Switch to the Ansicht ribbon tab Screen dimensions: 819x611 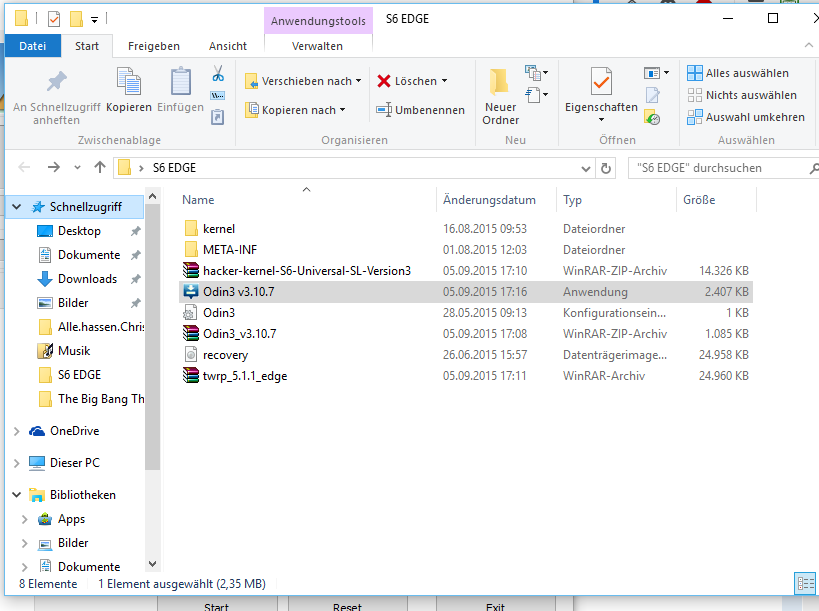tap(228, 46)
